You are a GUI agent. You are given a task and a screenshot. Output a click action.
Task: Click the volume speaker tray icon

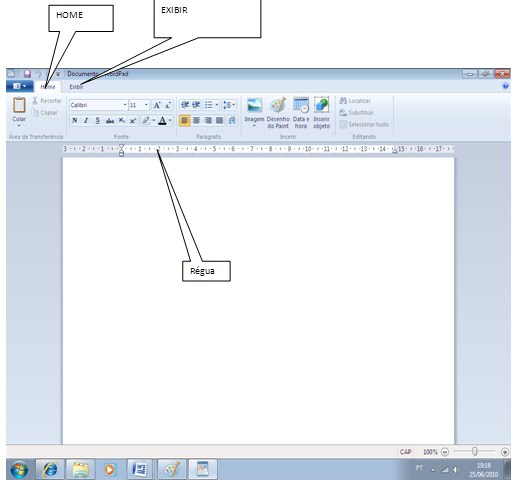coord(456,470)
